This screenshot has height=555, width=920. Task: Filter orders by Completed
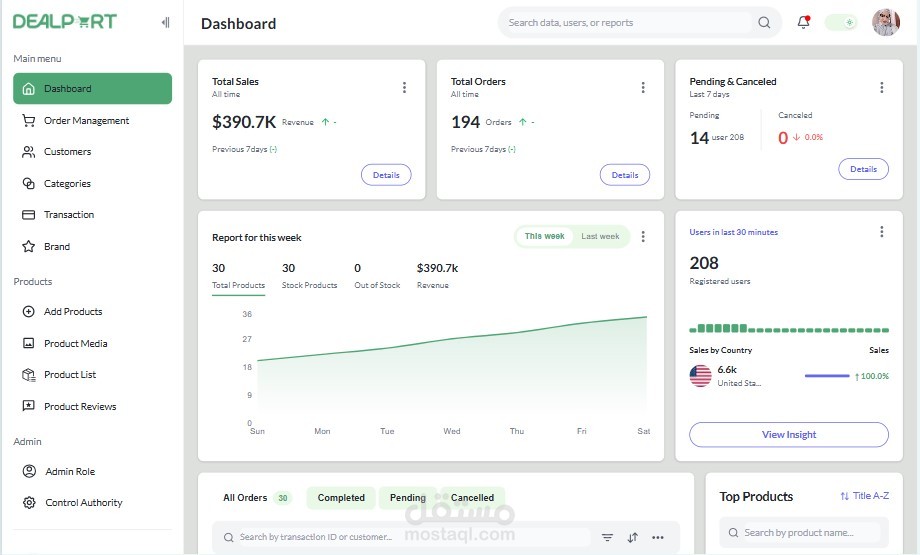pos(341,498)
